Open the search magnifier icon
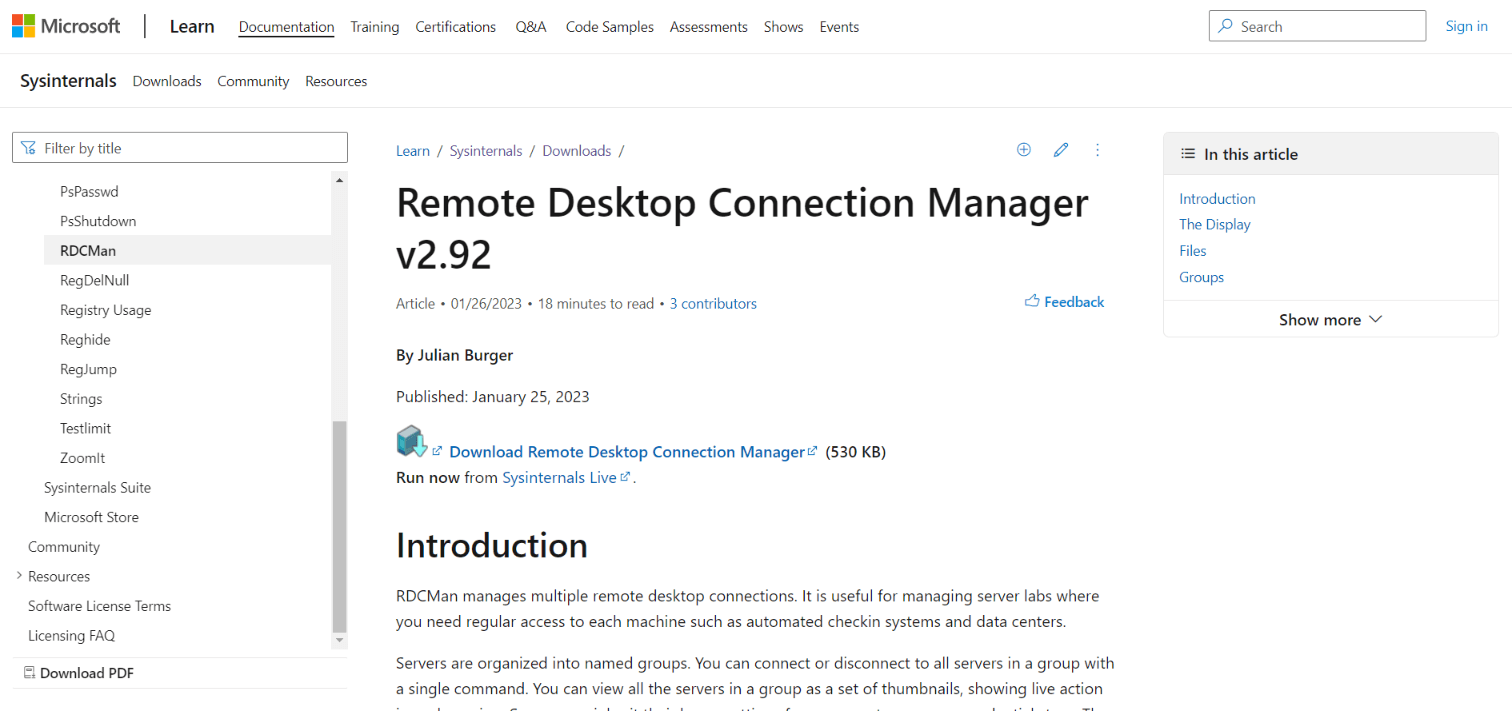 [x=1226, y=25]
